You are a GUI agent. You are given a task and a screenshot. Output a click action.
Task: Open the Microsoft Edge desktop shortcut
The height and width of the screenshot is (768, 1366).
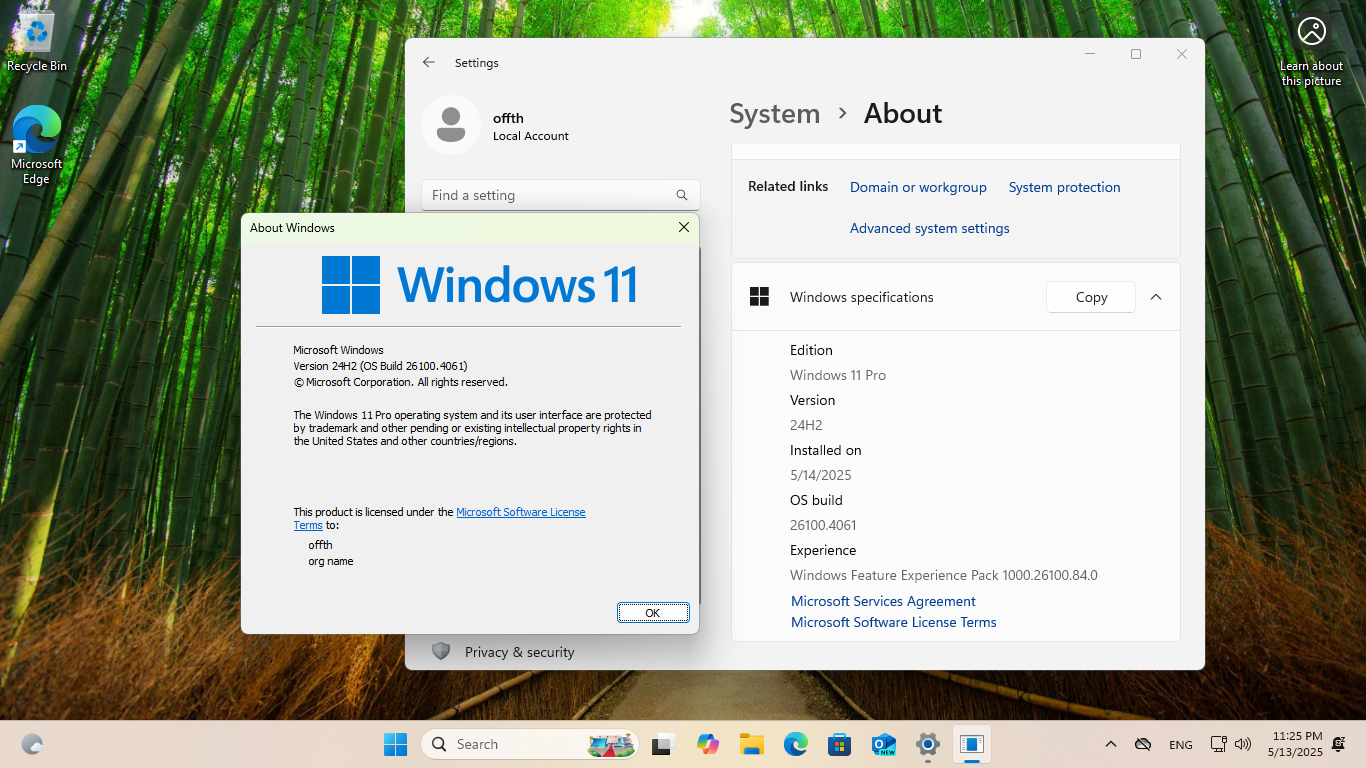[x=36, y=145]
